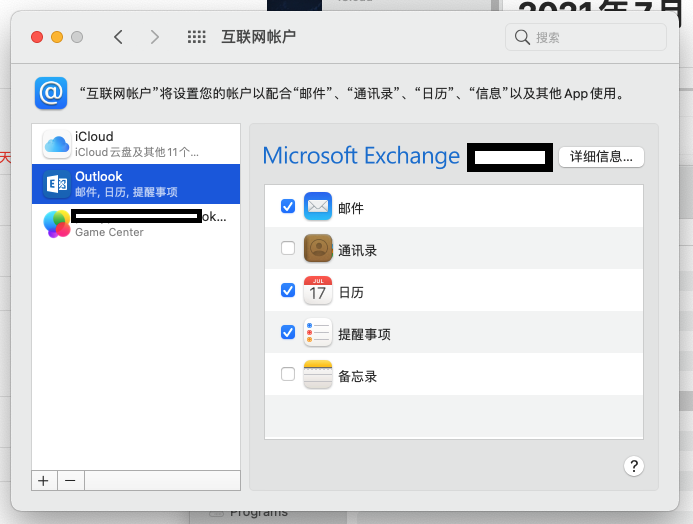The height and width of the screenshot is (524, 693).
Task: Click the 互联网帐户 window title
Action: pyautogui.click(x=259, y=37)
